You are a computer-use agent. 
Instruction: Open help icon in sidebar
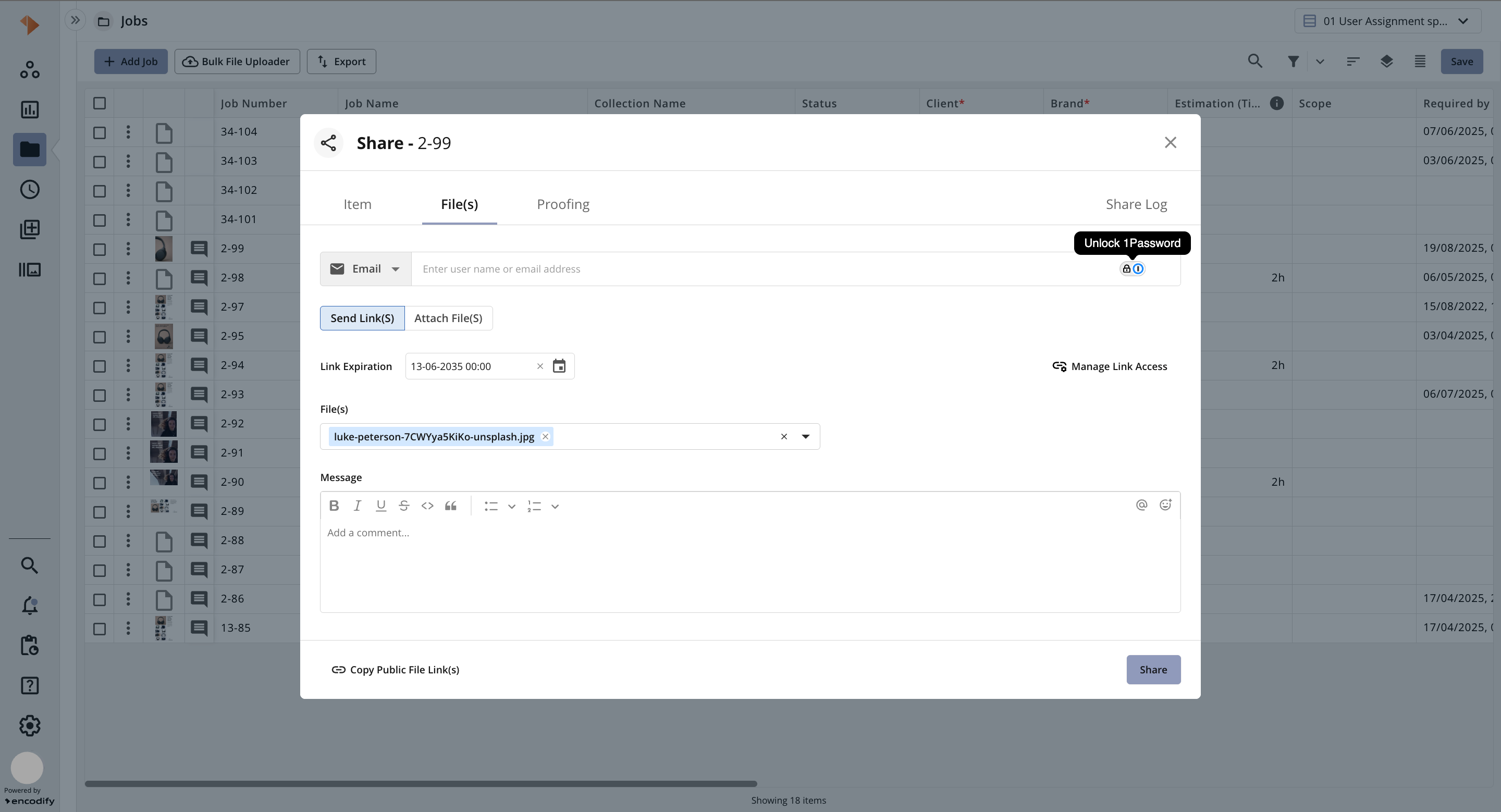pos(30,685)
